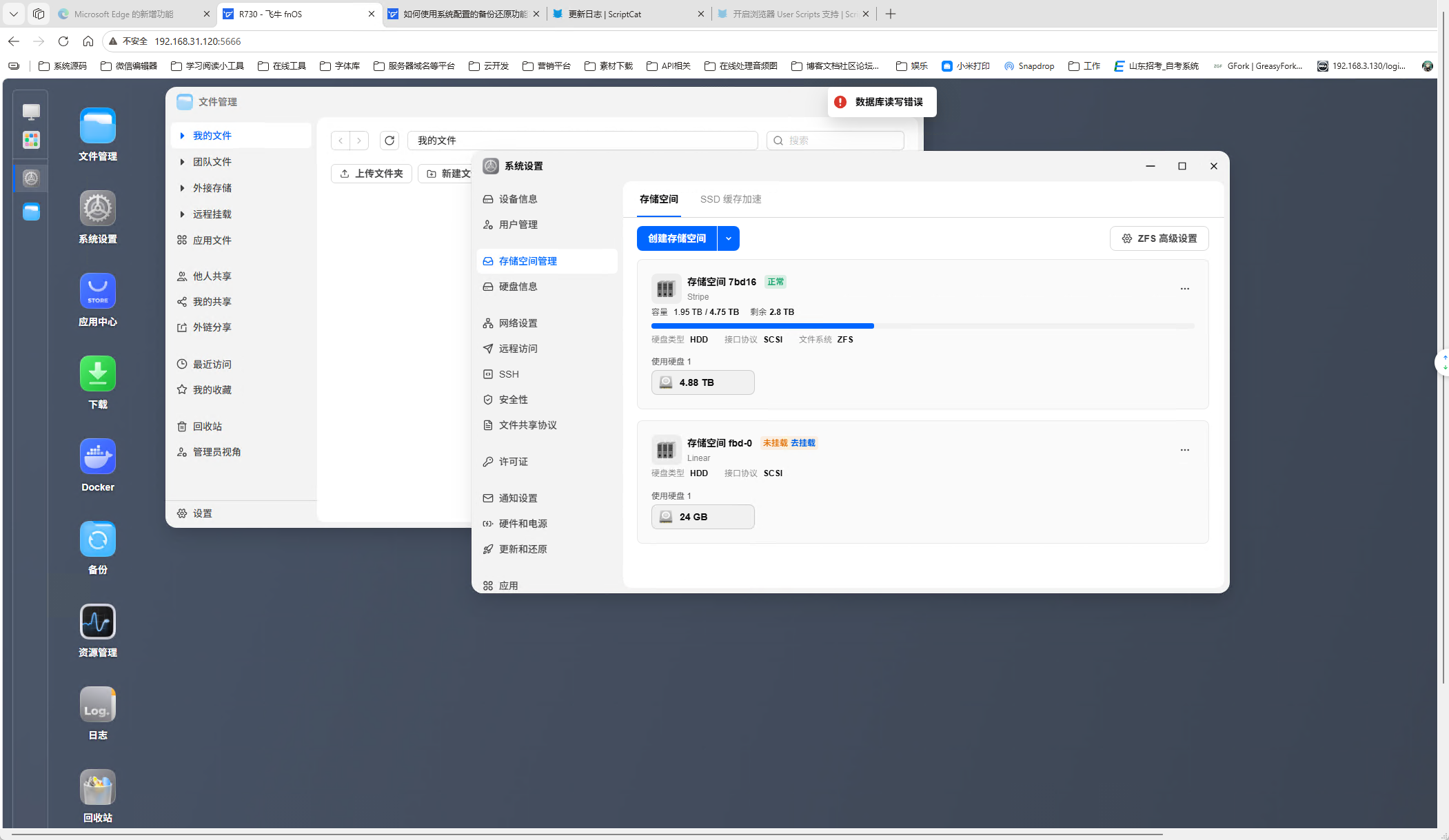Open the 备份 backup app icon

click(x=97, y=539)
